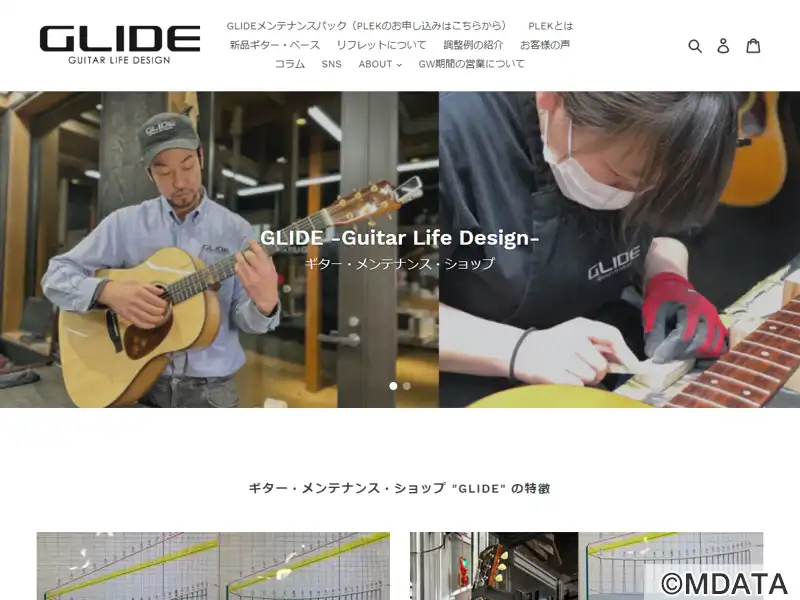Expand the ABOUT dropdown menu
This screenshot has height=600, width=800.
(x=380, y=64)
